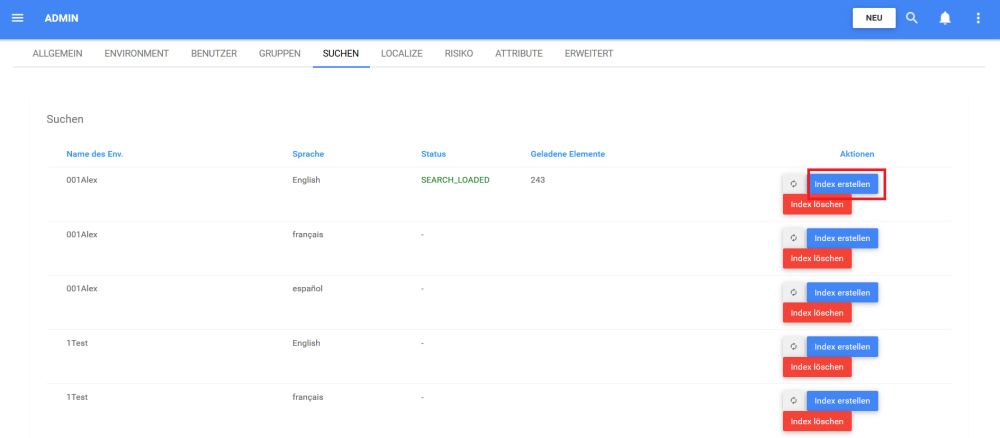The image size is (1000, 438).
Task: Go to the LOCALIZE tab
Action: [x=402, y=54]
